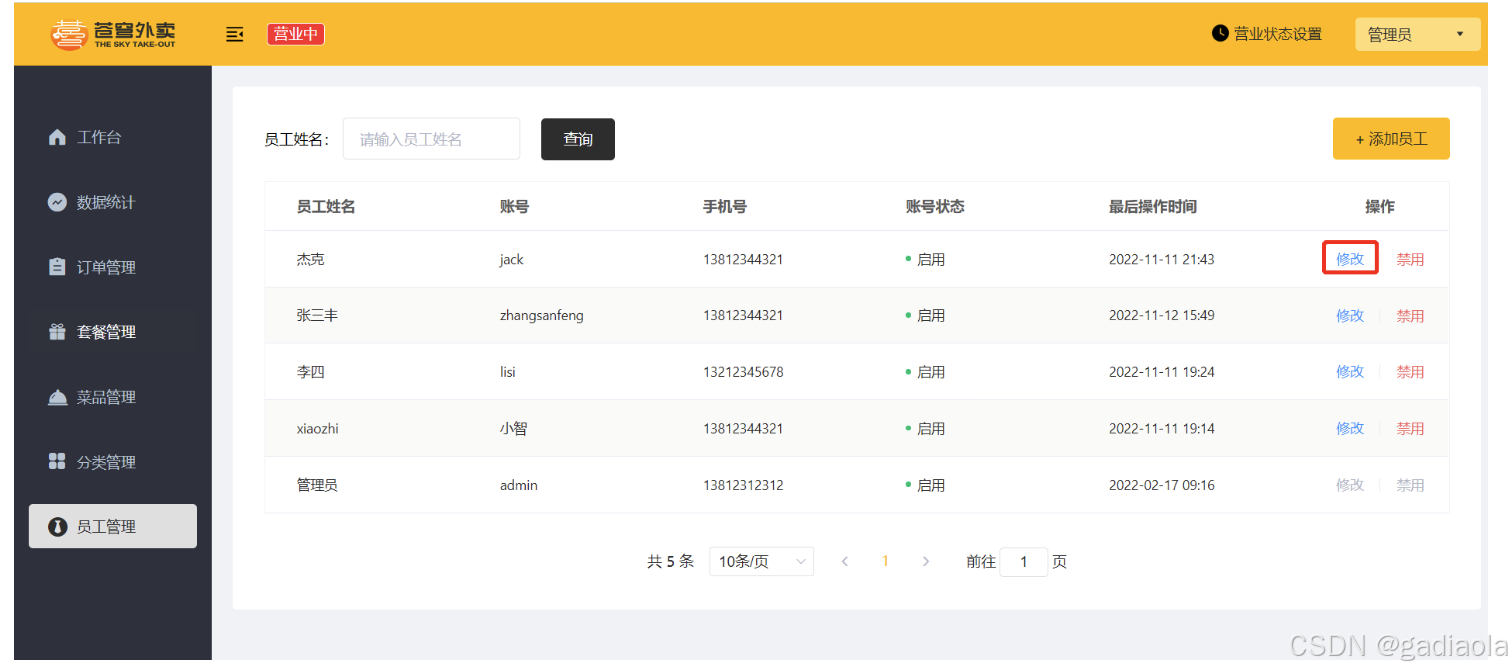
Task: Click the home icon beside 工作台
Action: pos(57,137)
